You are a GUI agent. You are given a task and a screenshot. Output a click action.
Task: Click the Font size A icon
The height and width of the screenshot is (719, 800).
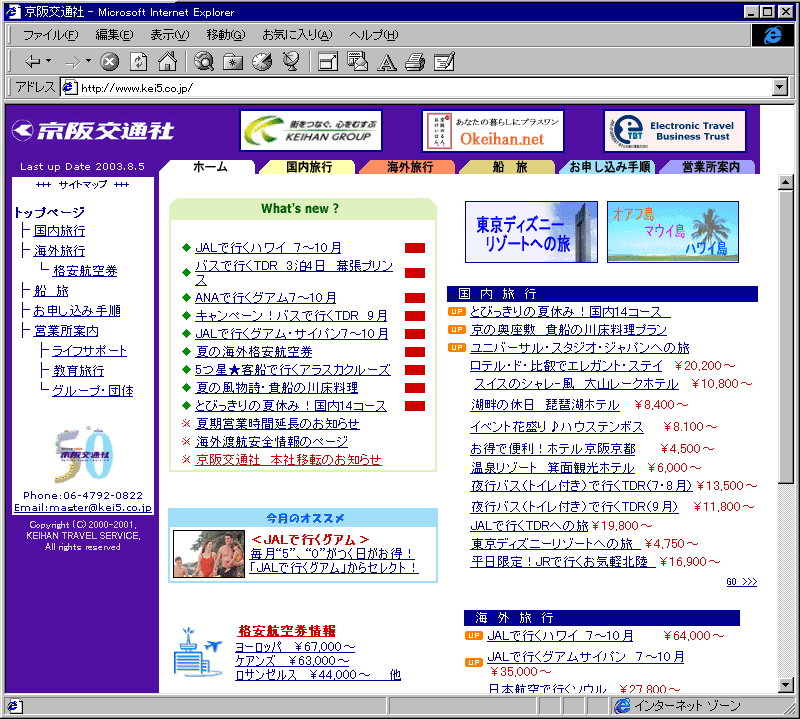[x=386, y=62]
